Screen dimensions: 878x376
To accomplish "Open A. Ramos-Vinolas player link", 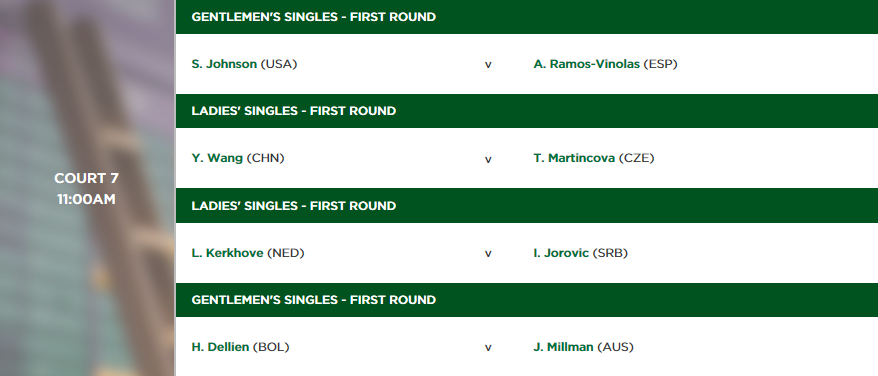I will (586, 64).
